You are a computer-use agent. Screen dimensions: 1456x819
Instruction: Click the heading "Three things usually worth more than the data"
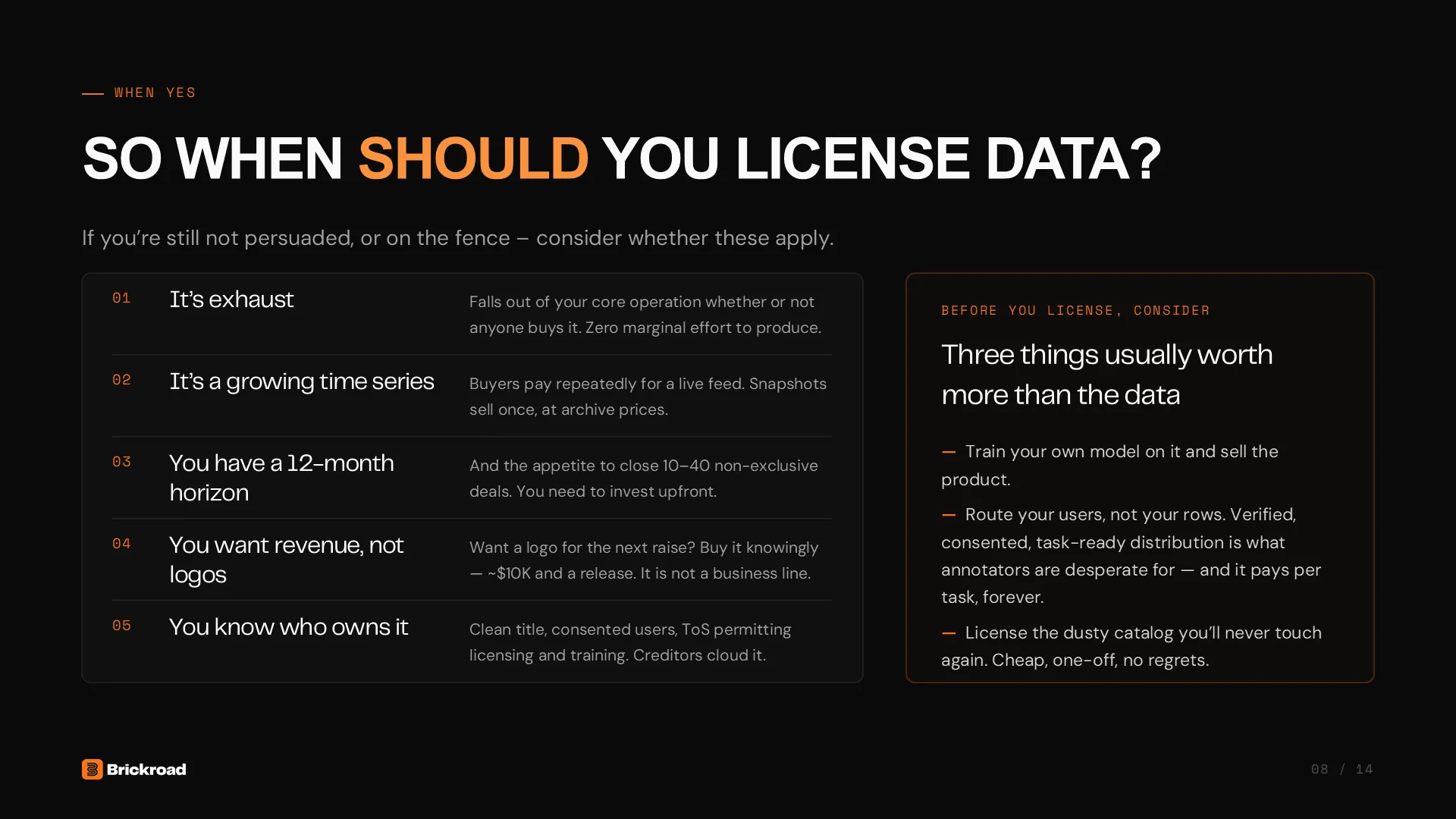coord(1107,375)
